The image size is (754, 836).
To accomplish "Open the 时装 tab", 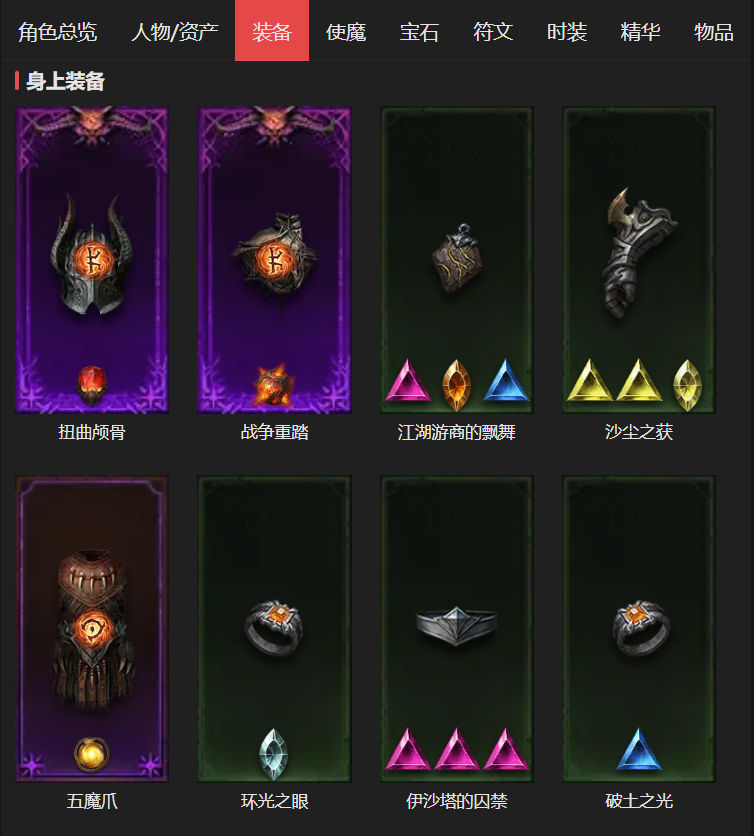I will (567, 32).
